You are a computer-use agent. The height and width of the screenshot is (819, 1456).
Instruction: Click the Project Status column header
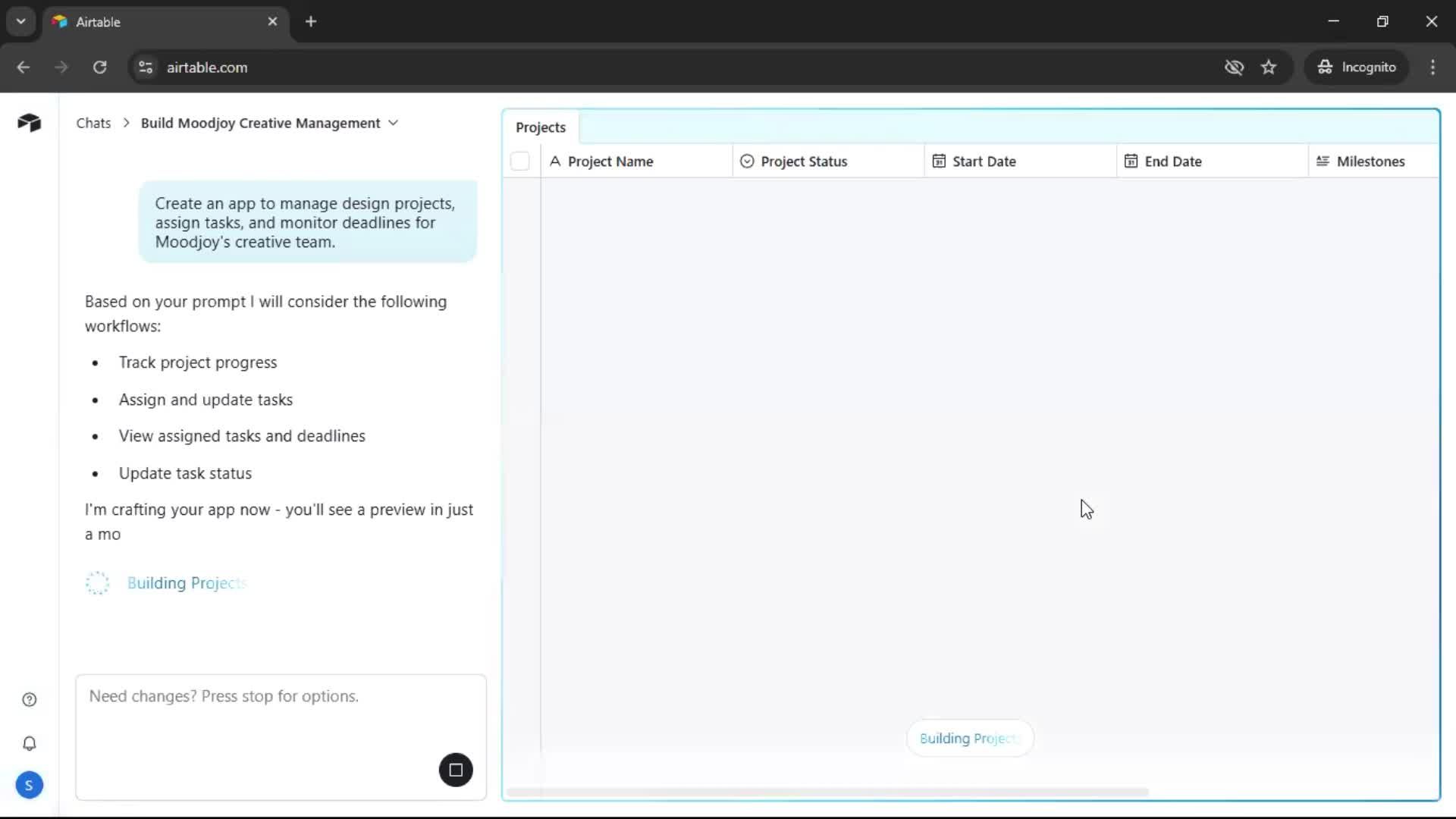tap(829, 162)
